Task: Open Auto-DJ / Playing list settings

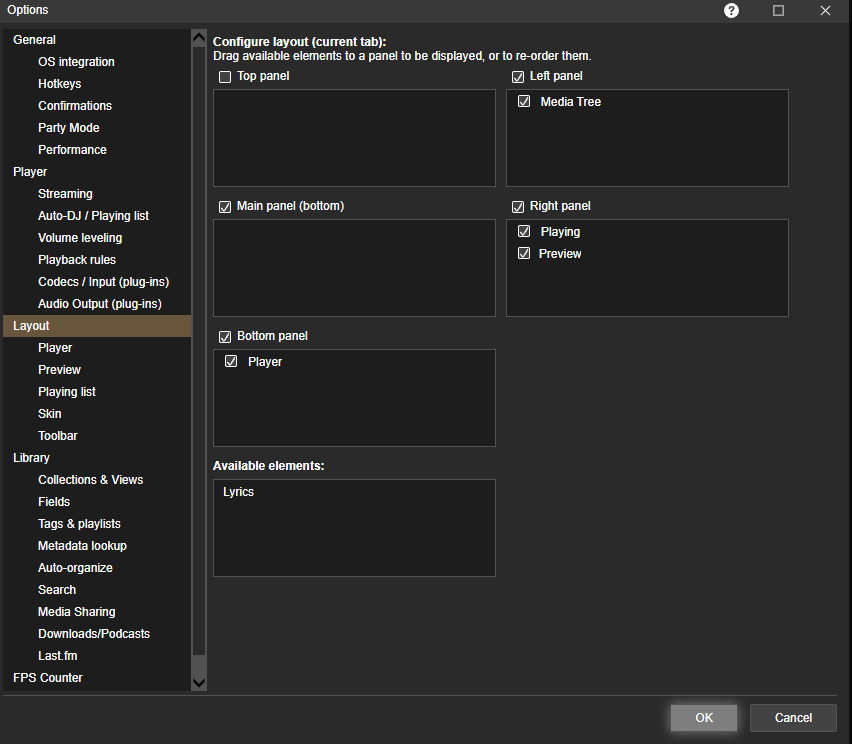Action: tap(93, 216)
